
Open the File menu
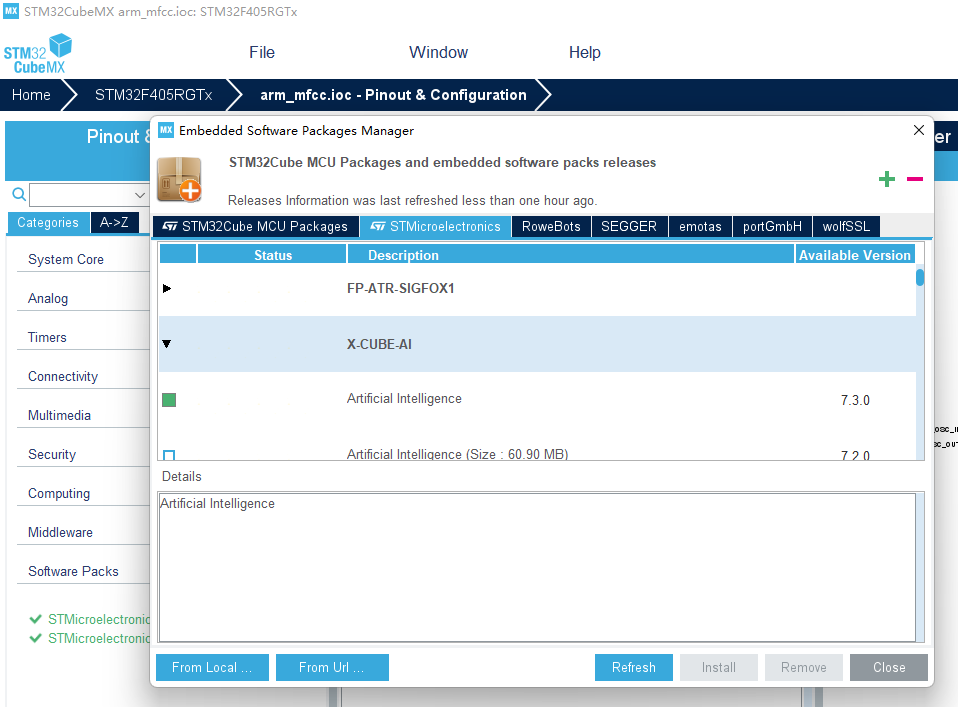[x=261, y=53]
